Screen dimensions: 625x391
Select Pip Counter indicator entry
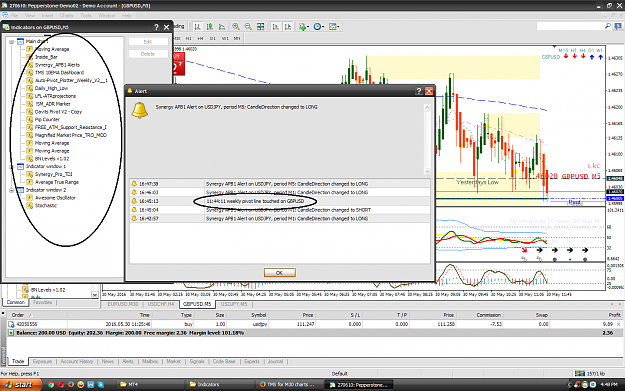47,120
